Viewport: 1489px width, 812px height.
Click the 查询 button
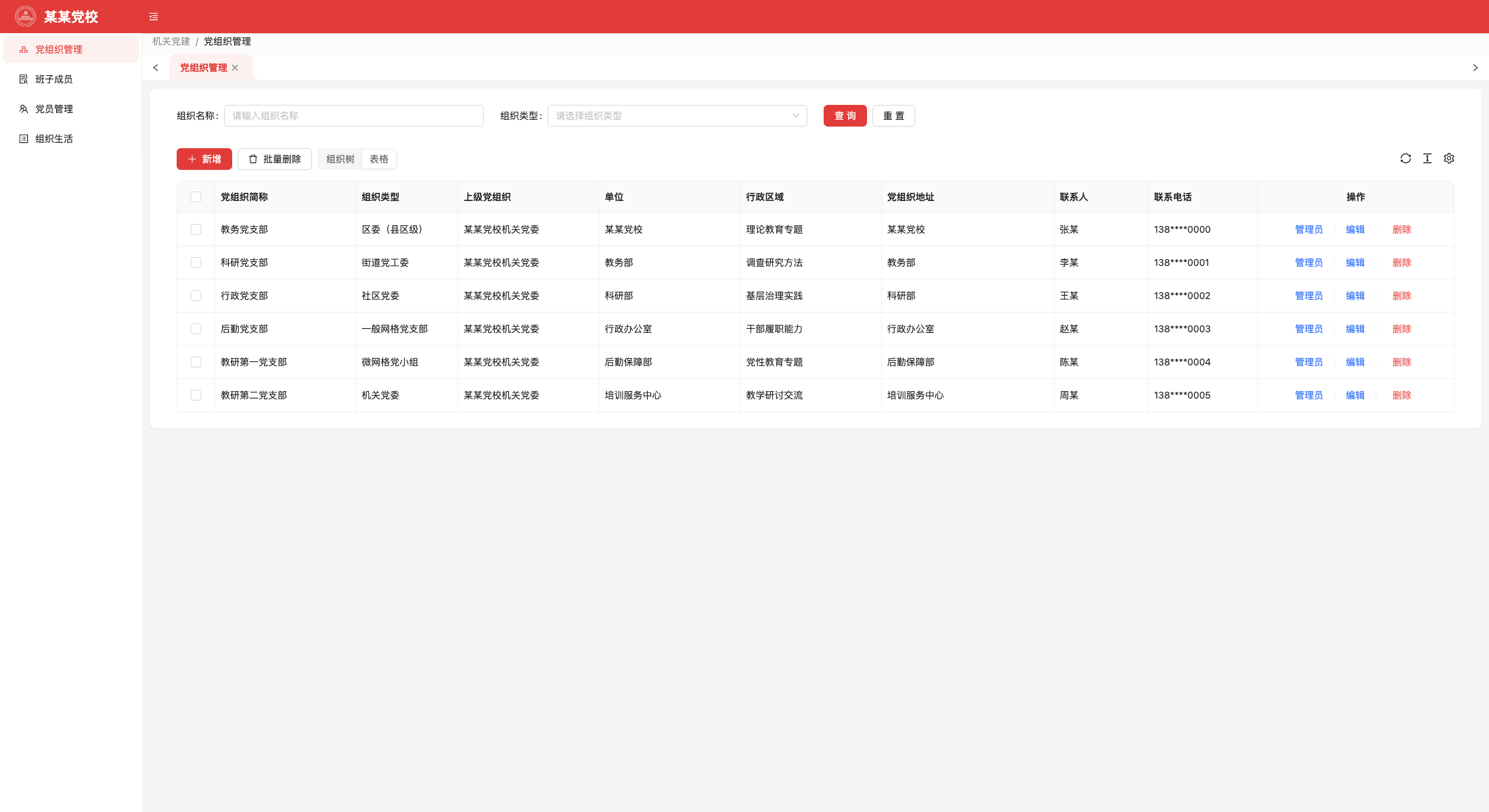845,116
